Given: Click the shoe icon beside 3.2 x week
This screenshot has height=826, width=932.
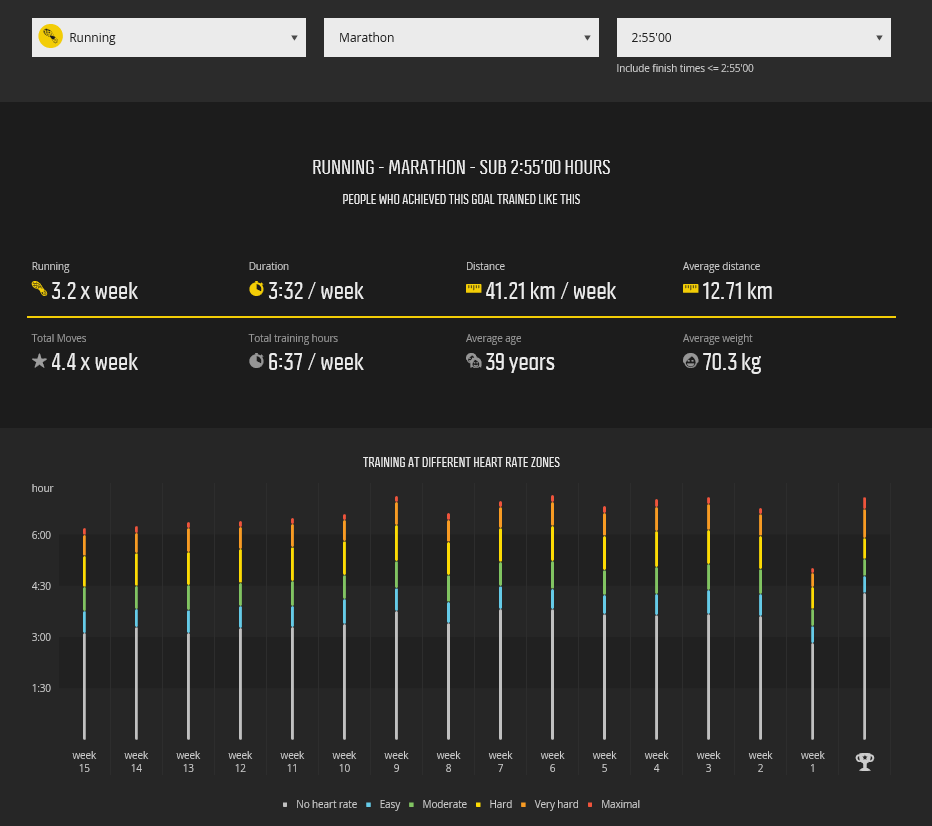Looking at the screenshot, I should 39,289.
